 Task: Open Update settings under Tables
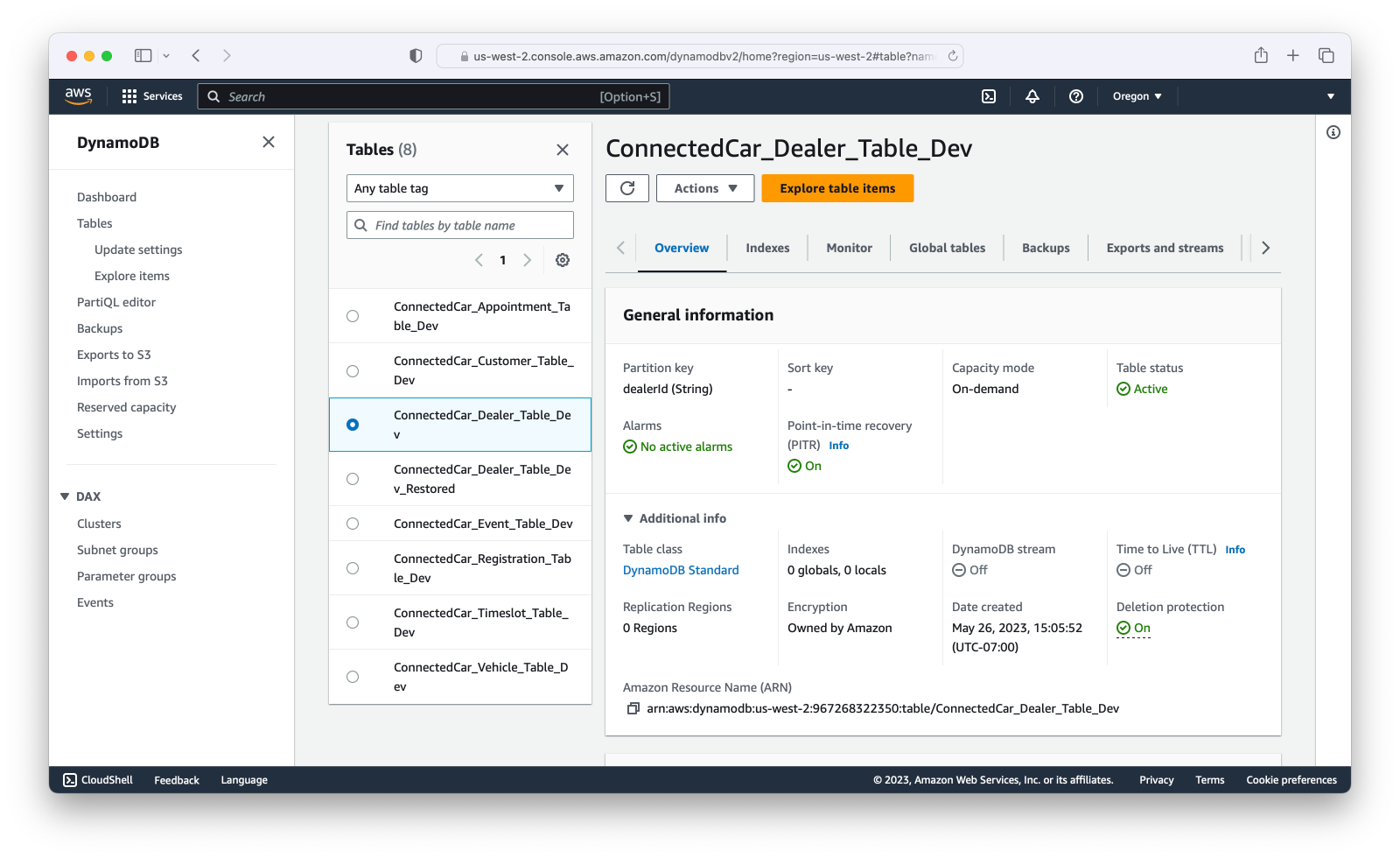[138, 250]
